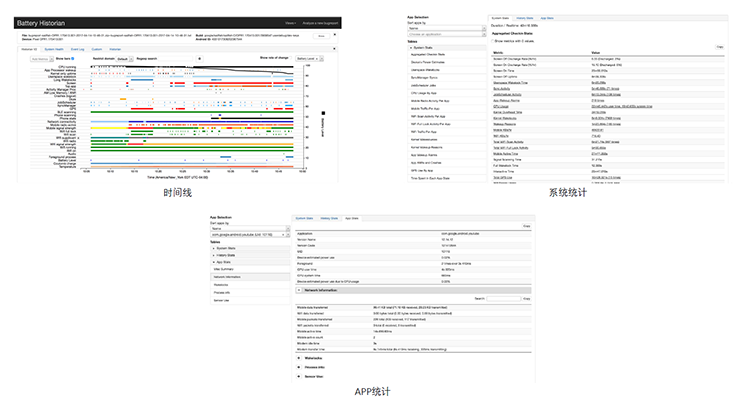Close the bugreport file info panel
This screenshot has height=405, width=750.
pos(334,34)
